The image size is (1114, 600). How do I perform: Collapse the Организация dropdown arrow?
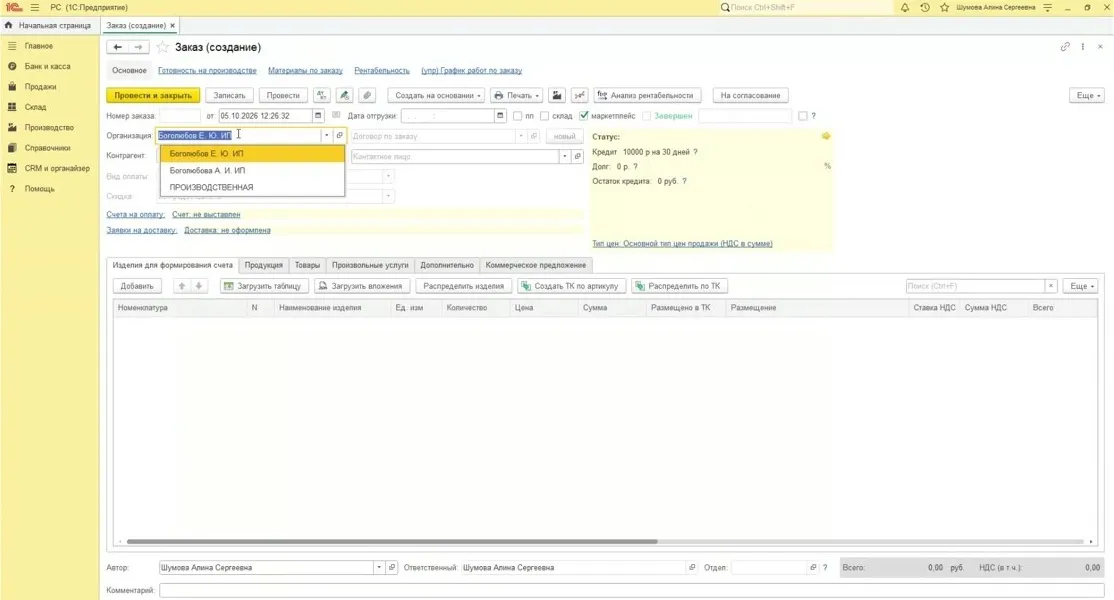tap(327, 136)
